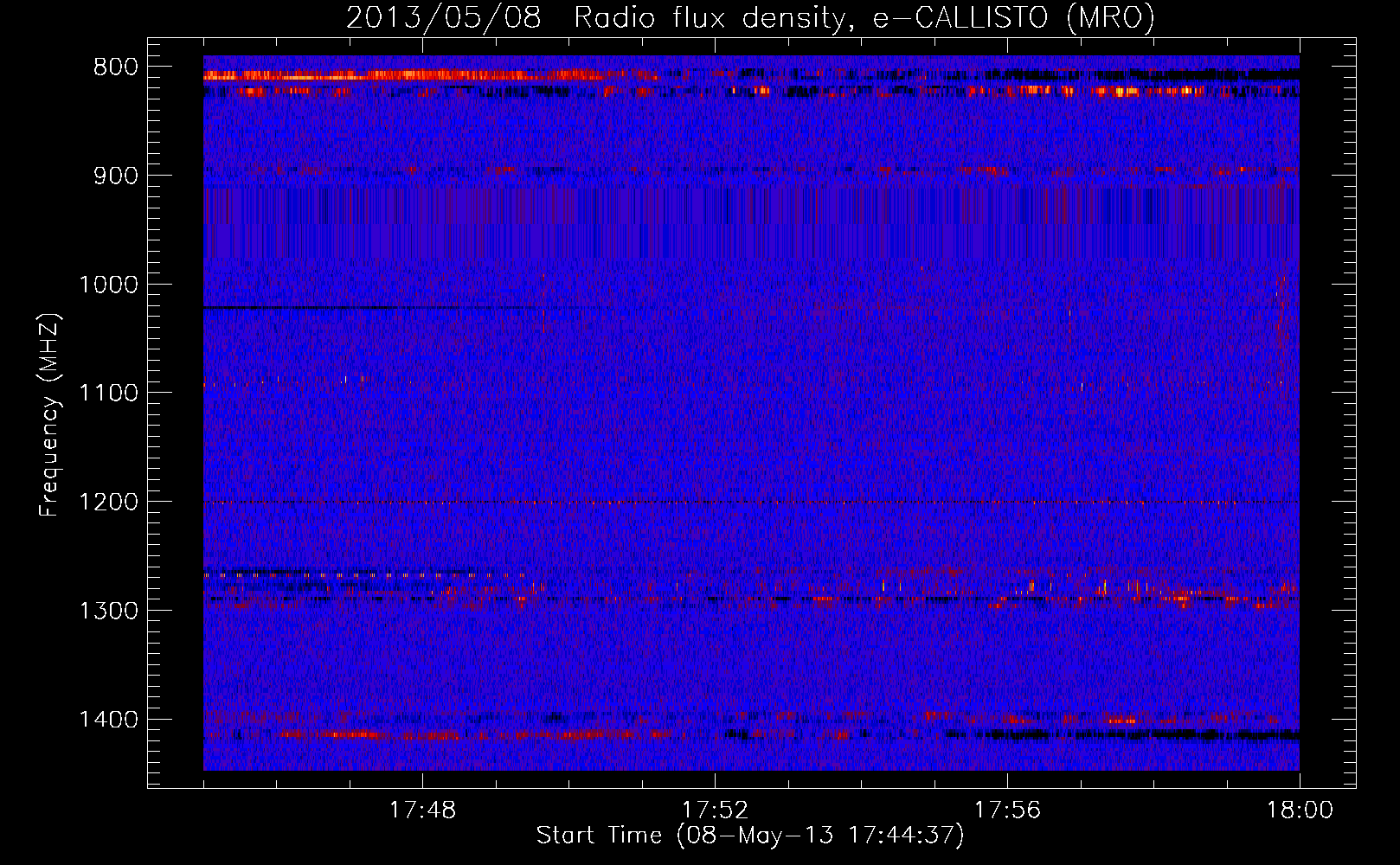Viewport: 1400px width, 865px height.
Task: Click the 'Start Time (08-May-13 17:44:37)' label
Action: pyautogui.click(x=749, y=836)
